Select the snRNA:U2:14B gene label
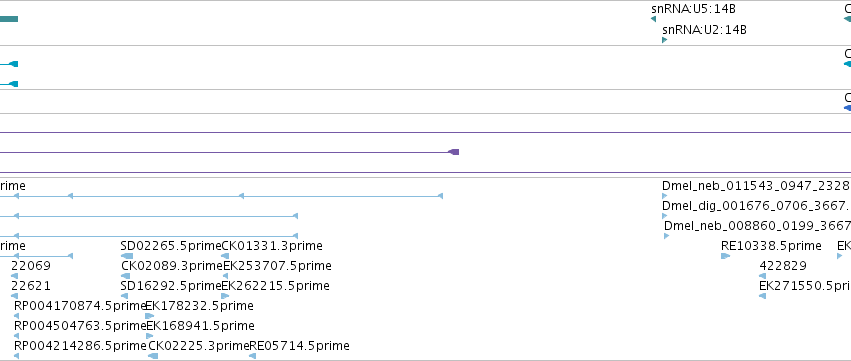The width and height of the screenshot is (851, 361). (x=704, y=29)
